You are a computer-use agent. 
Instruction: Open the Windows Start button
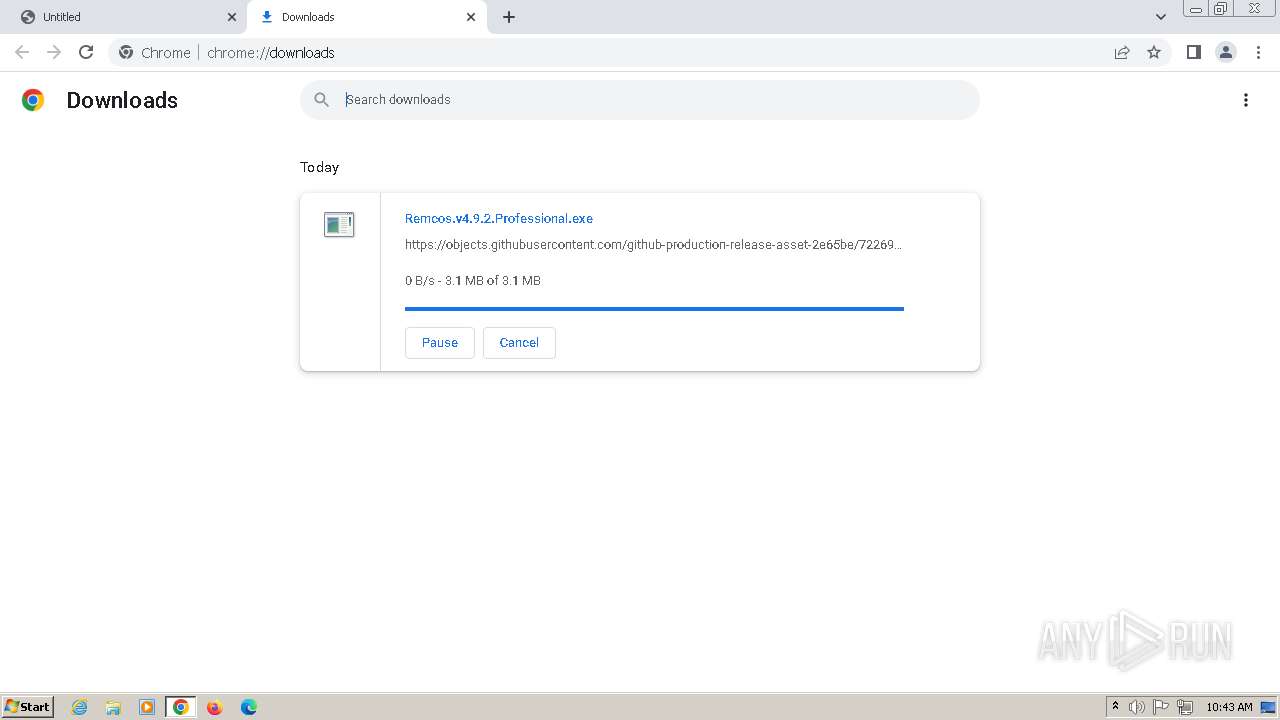click(28, 706)
